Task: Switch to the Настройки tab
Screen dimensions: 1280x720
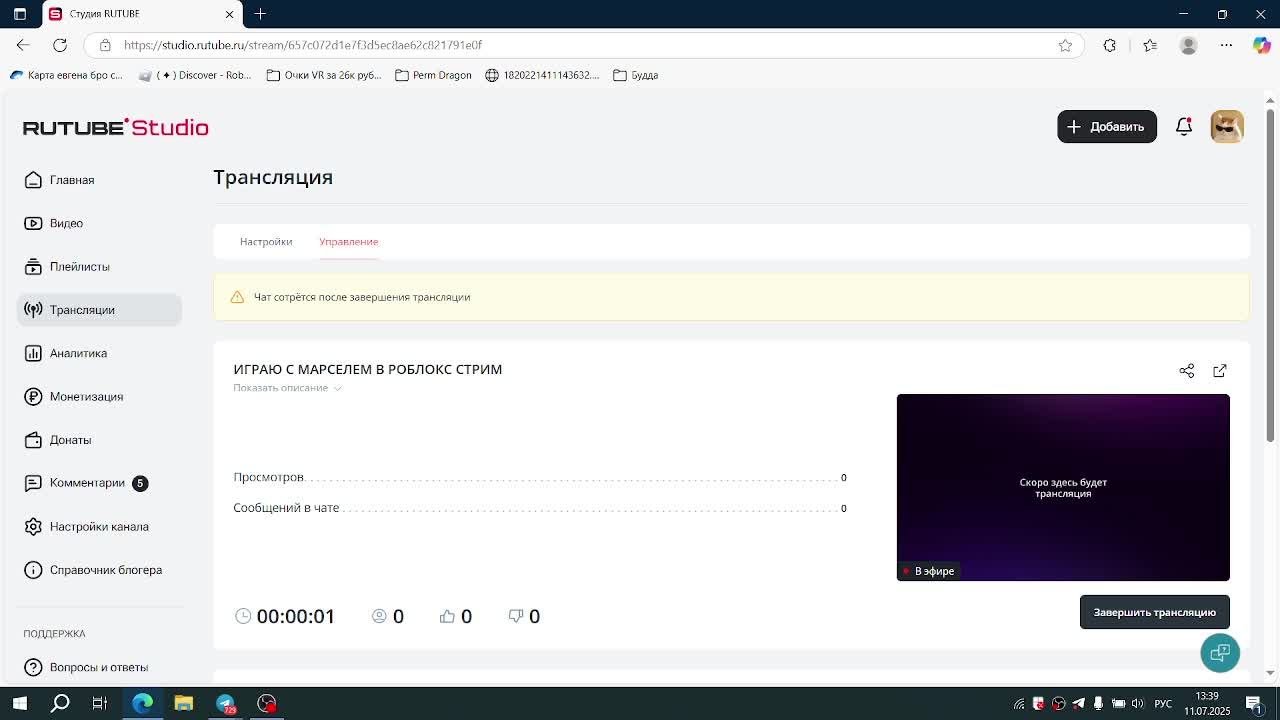Action: click(266, 242)
